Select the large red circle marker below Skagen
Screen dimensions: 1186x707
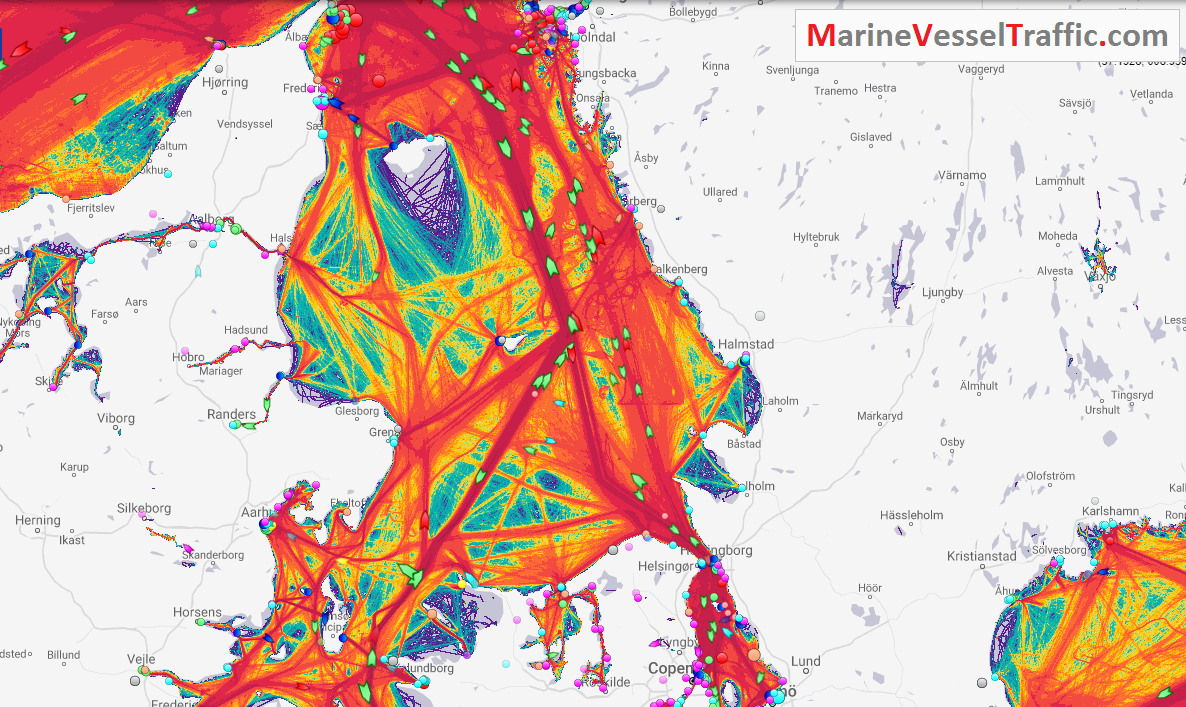tap(378, 81)
